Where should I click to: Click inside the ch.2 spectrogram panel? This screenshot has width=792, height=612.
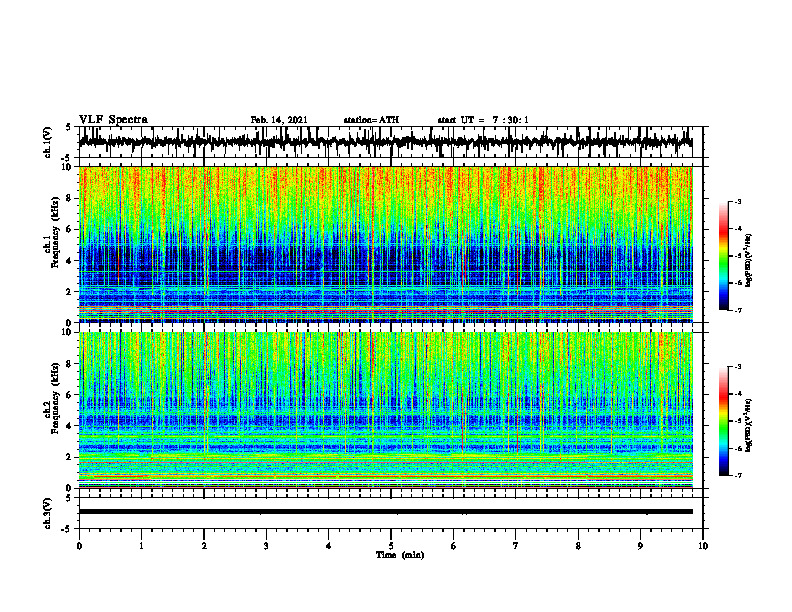[x=385, y=410]
